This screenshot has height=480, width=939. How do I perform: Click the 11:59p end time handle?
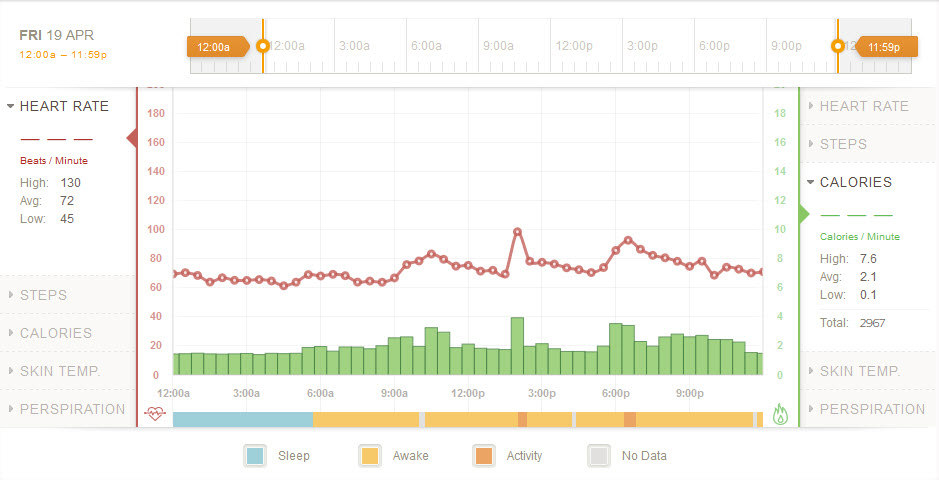pos(883,46)
